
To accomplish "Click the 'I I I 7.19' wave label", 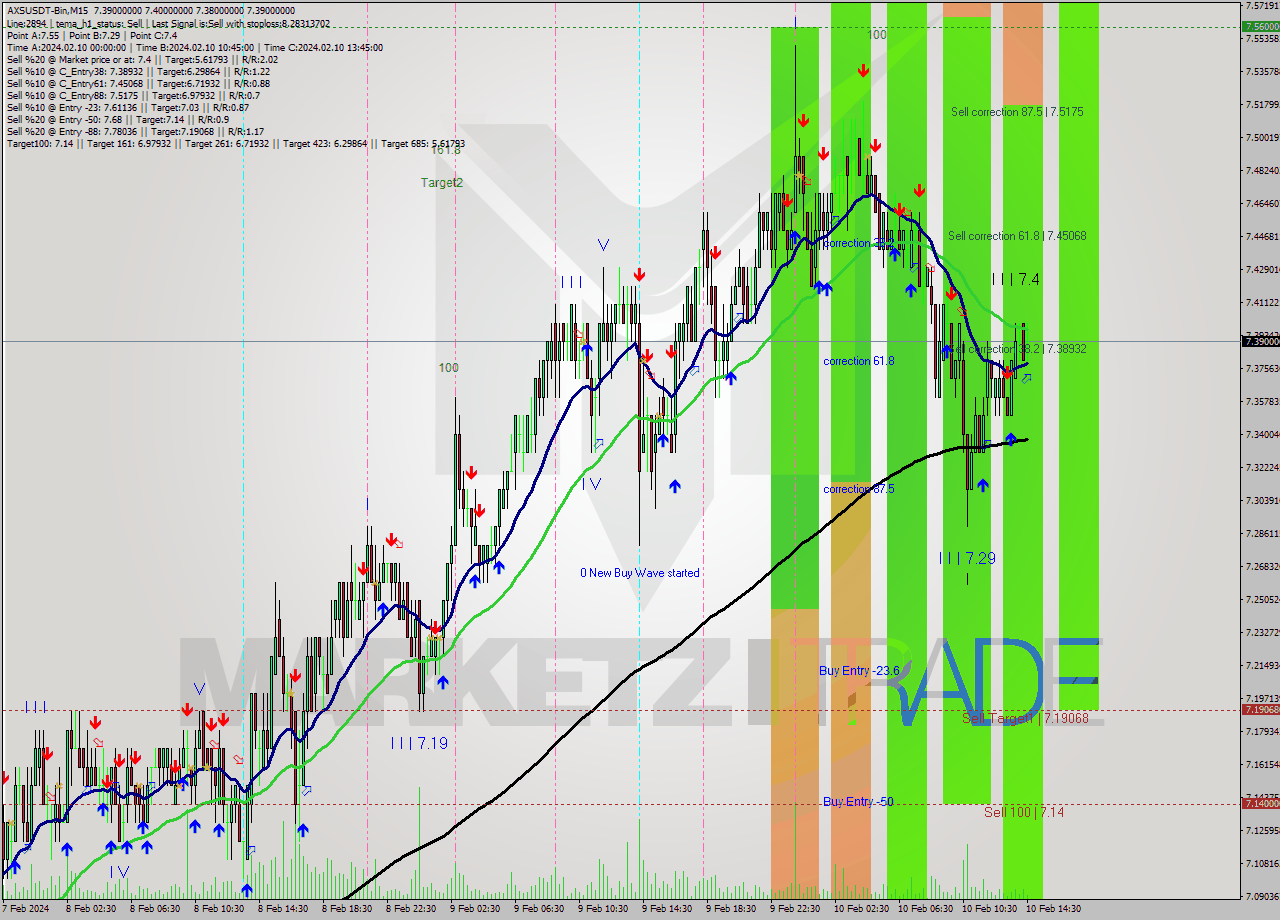I will pyautogui.click(x=419, y=743).
